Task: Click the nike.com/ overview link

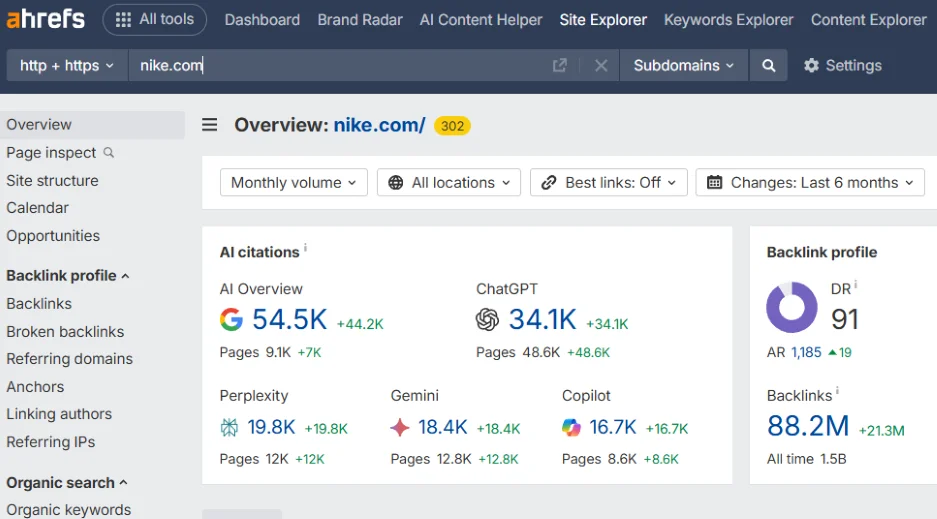Action: 379,125
